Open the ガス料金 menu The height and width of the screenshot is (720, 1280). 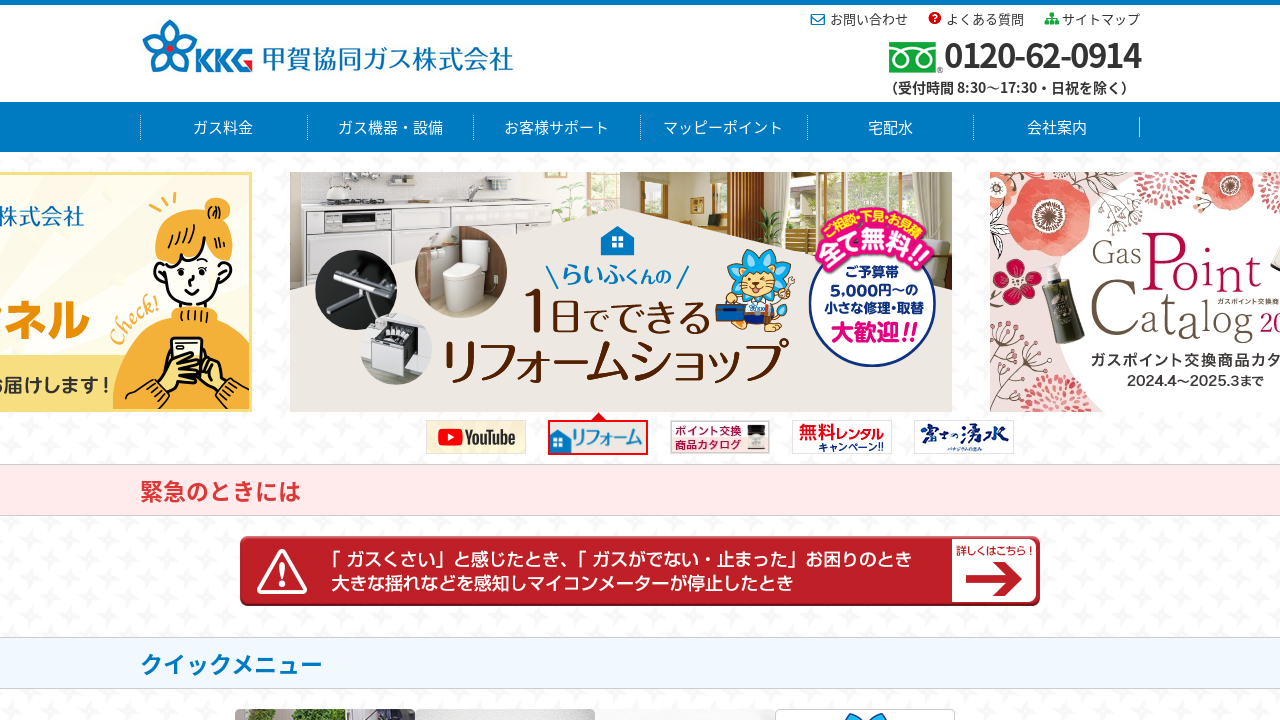pos(223,127)
